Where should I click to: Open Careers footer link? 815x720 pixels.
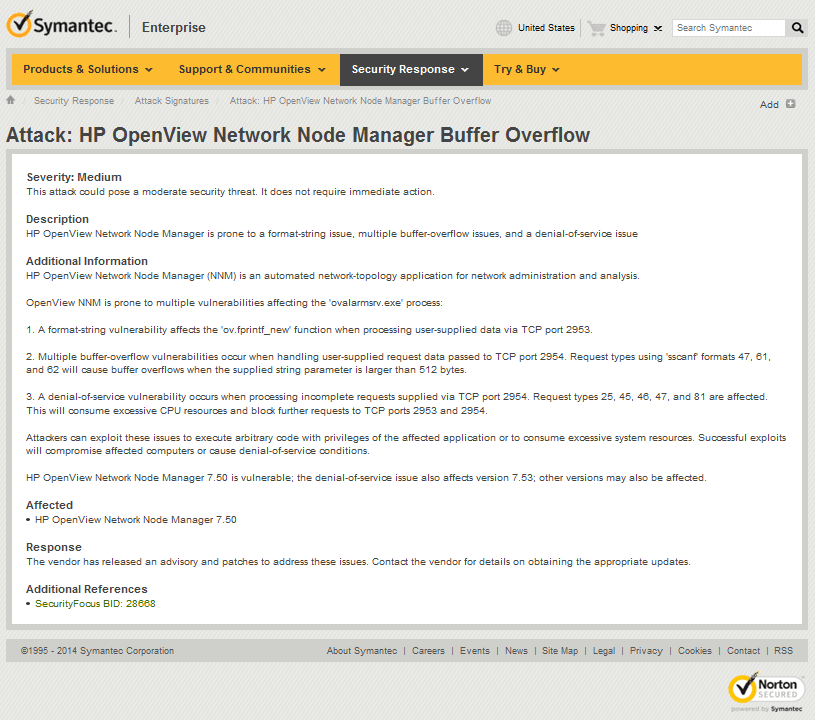click(428, 650)
